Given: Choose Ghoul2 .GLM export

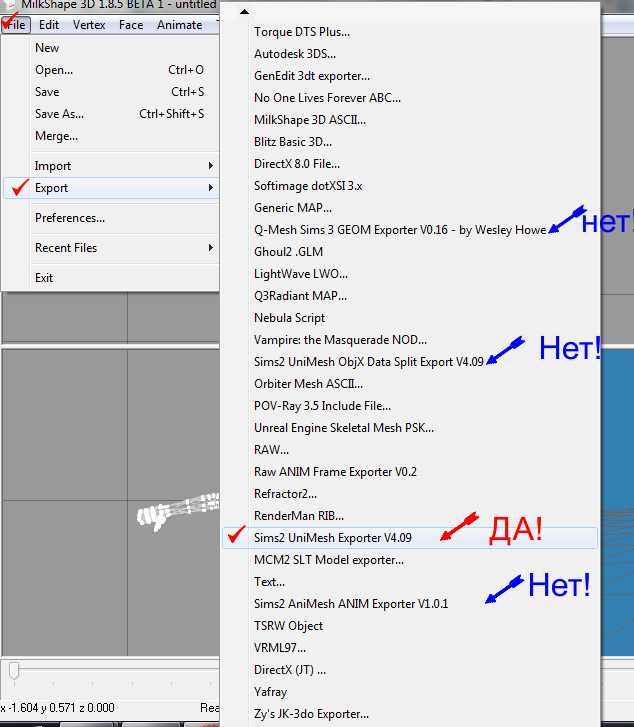Looking at the screenshot, I should [410, 252].
